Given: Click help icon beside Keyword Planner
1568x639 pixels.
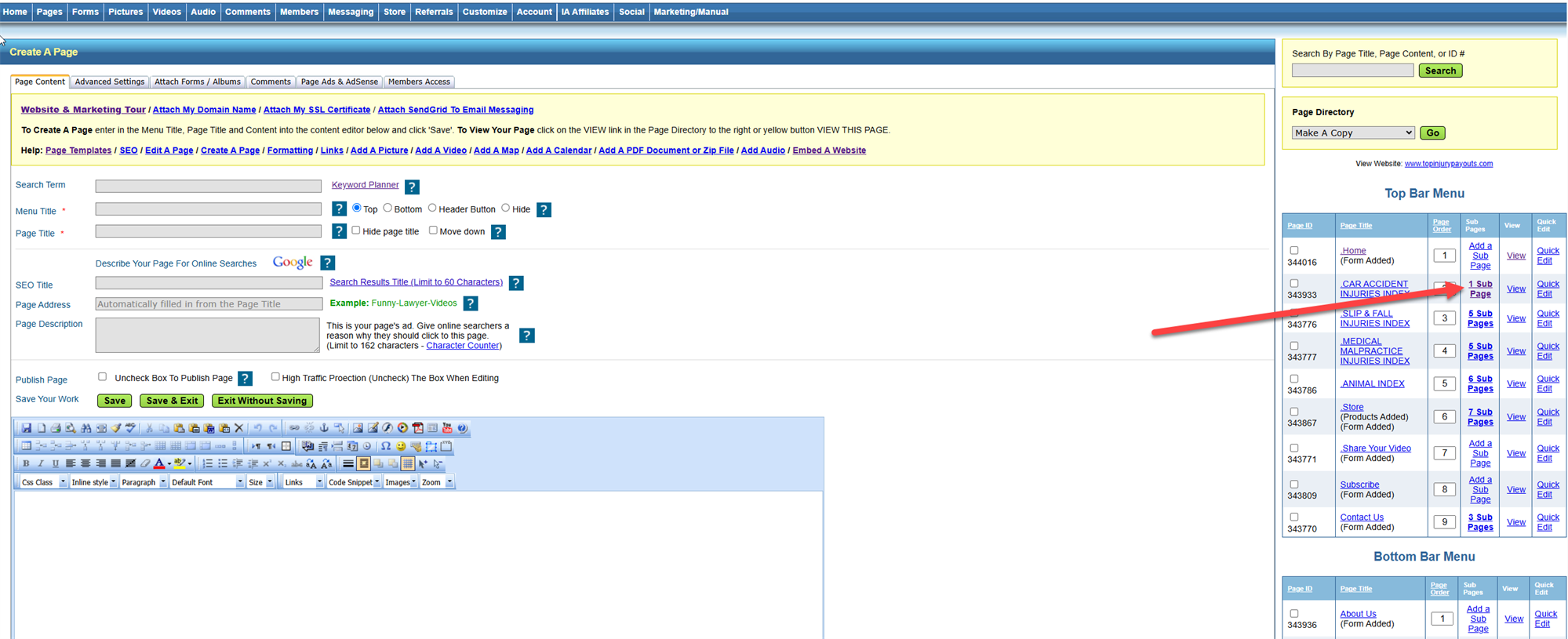Looking at the screenshot, I should pos(412,187).
